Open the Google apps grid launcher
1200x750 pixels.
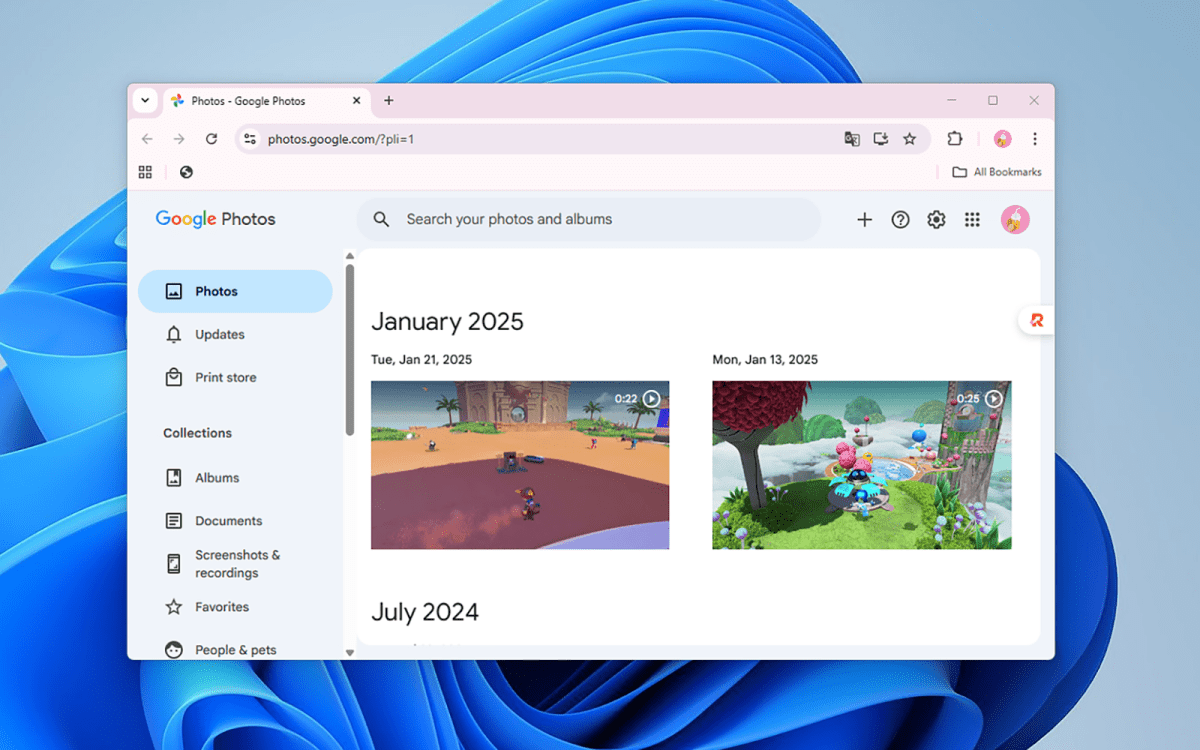coord(972,220)
